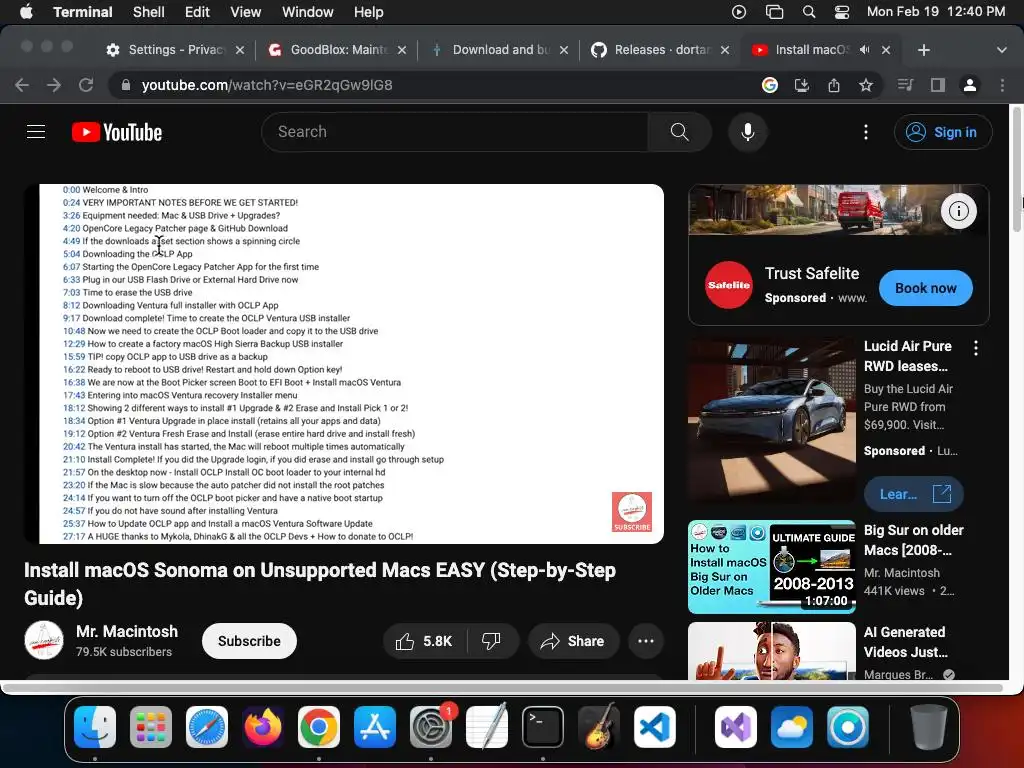Image resolution: width=1024 pixels, height=768 pixels.
Task: Reload the YouTube page
Action: 86,85
